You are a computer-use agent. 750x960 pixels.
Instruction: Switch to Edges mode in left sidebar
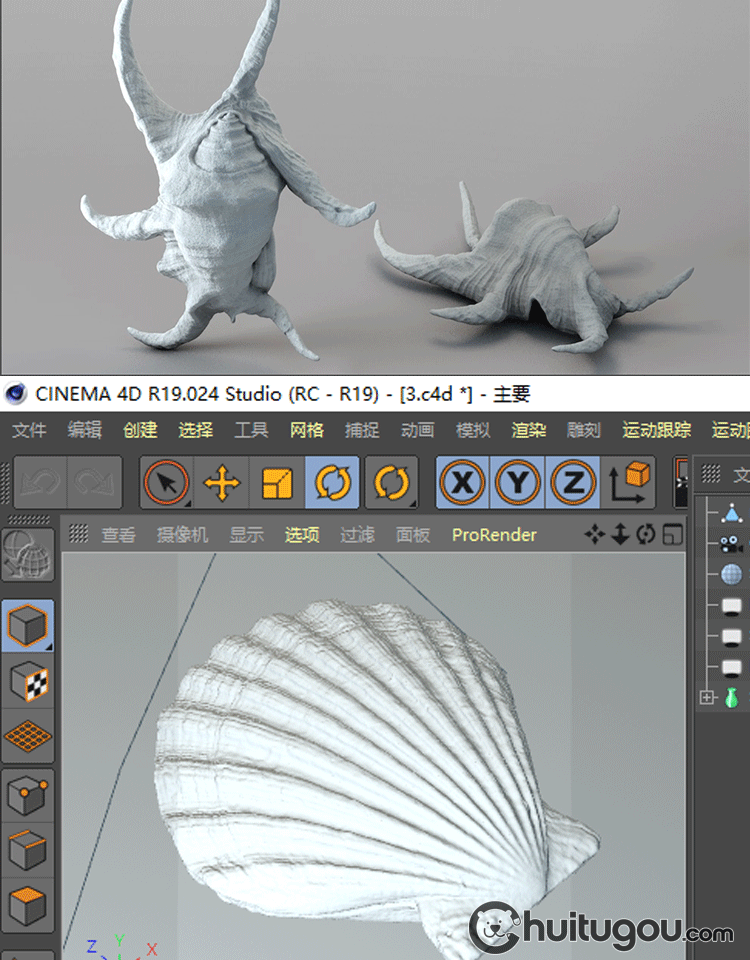[28, 850]
